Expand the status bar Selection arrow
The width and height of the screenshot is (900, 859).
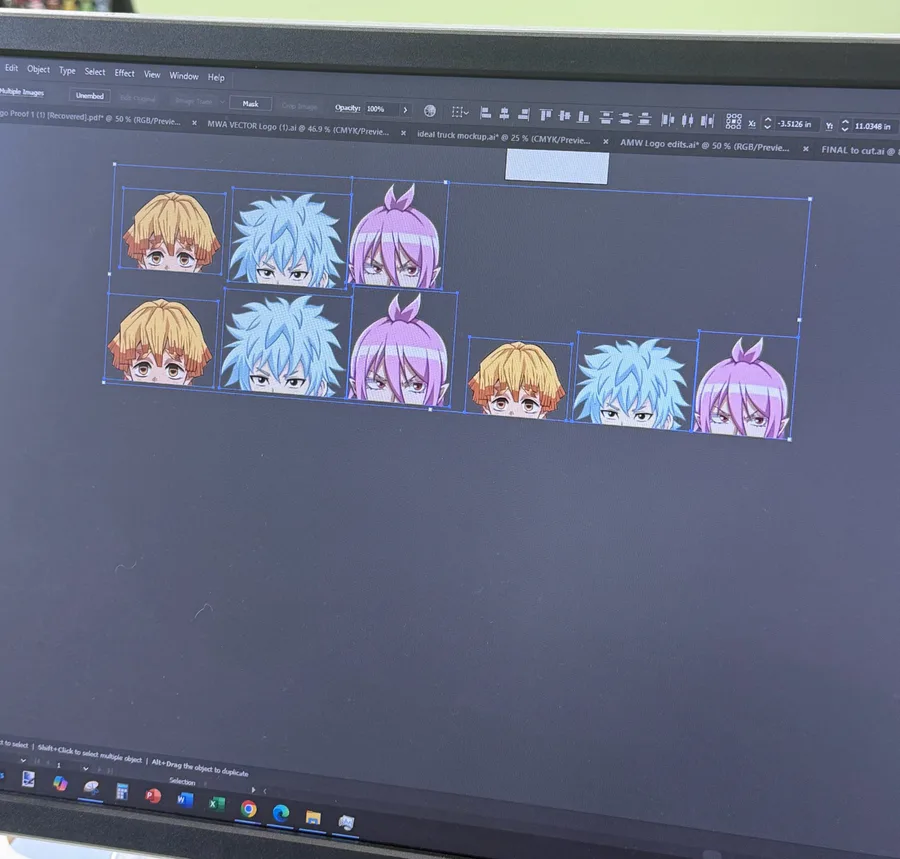[x=253, y=790]
